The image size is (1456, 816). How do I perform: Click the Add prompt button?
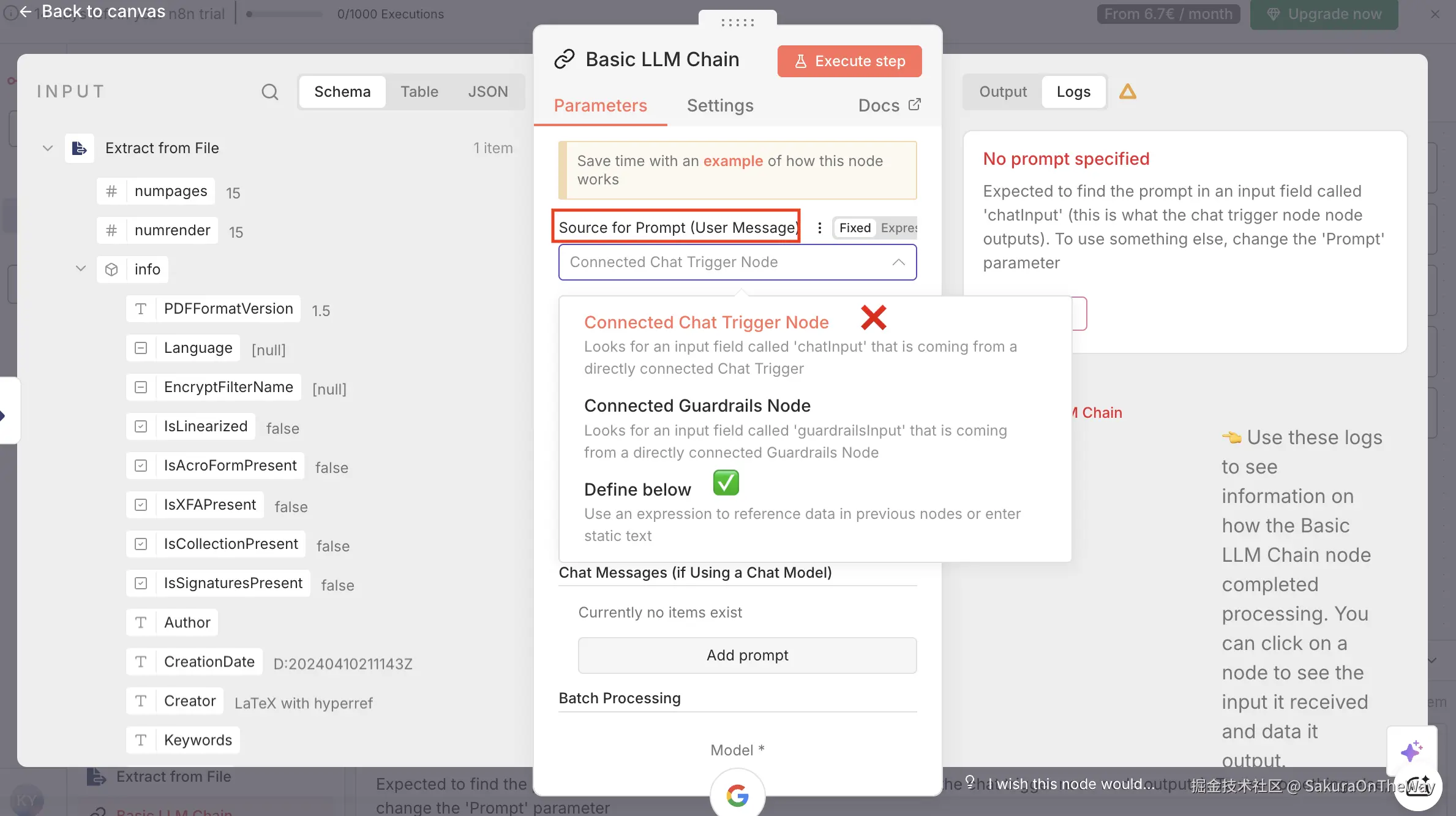click(x=747, y=655)
